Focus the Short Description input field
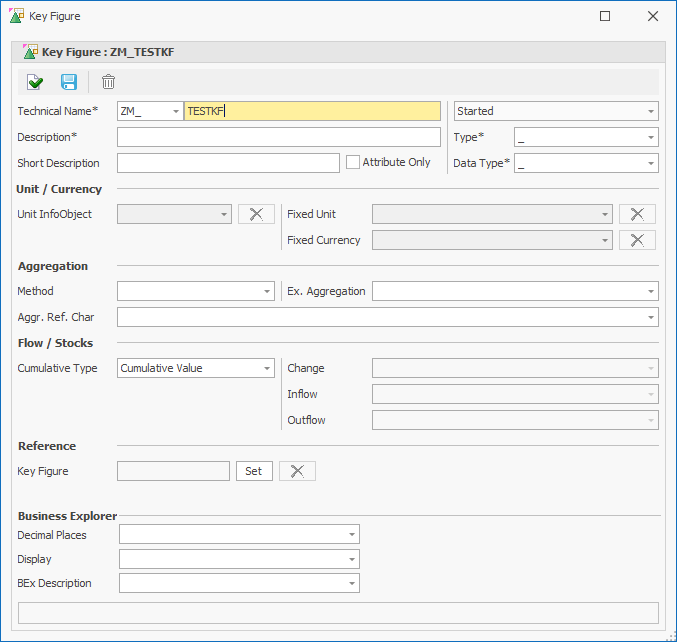 coord(228,163)
